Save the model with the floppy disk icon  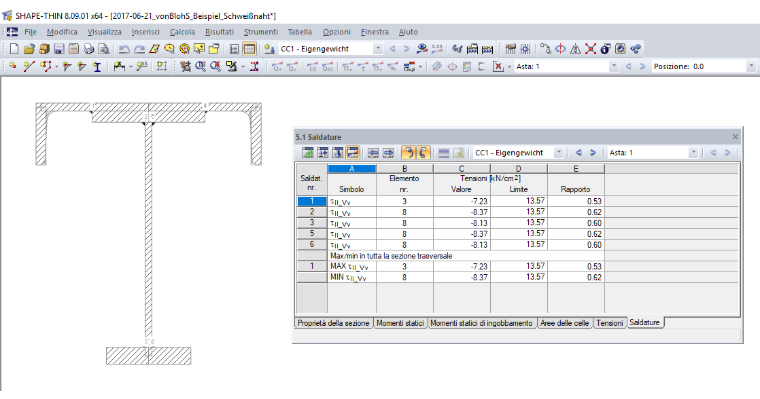(x=59, y=48)
